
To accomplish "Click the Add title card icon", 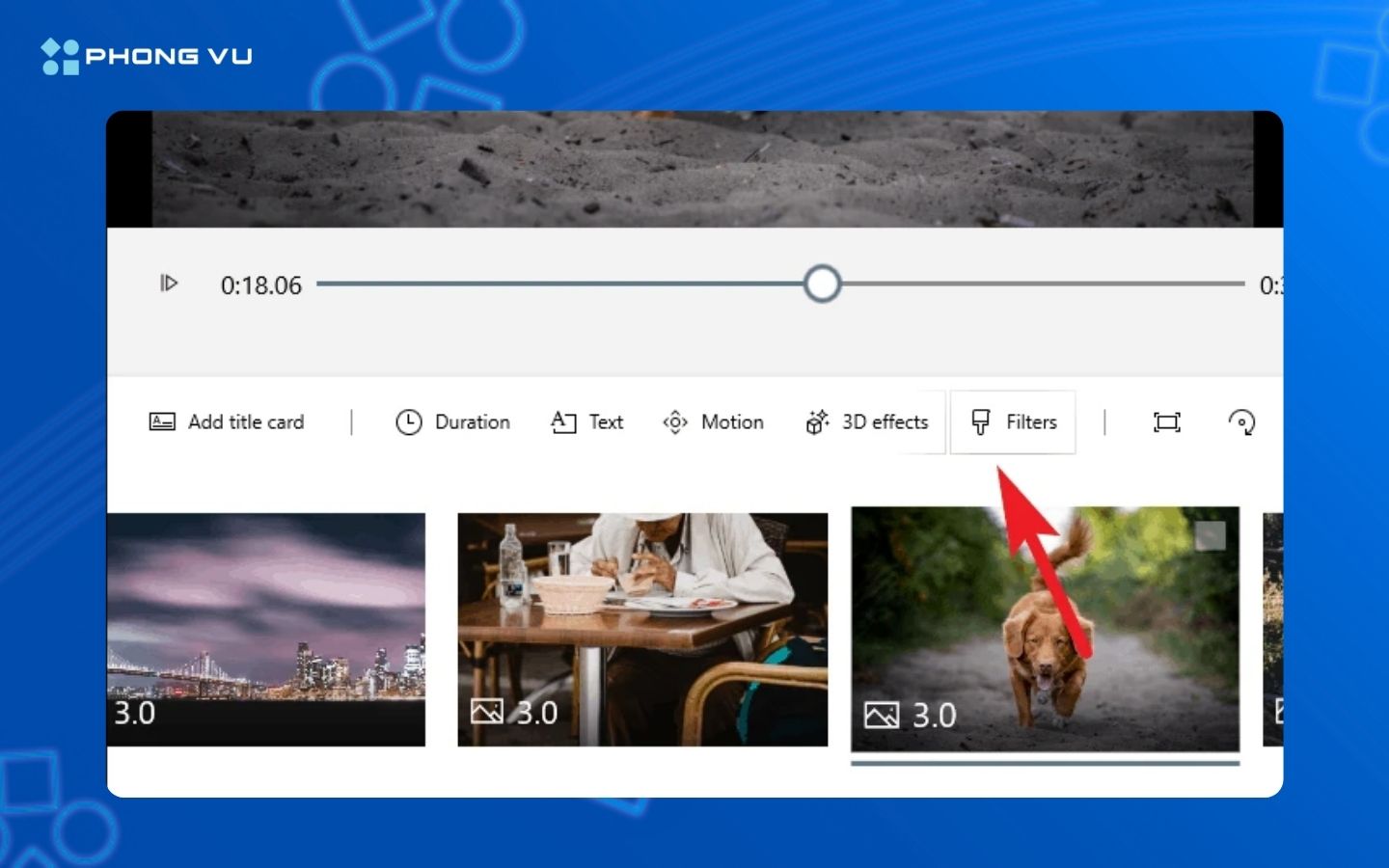I will (162, 421).
